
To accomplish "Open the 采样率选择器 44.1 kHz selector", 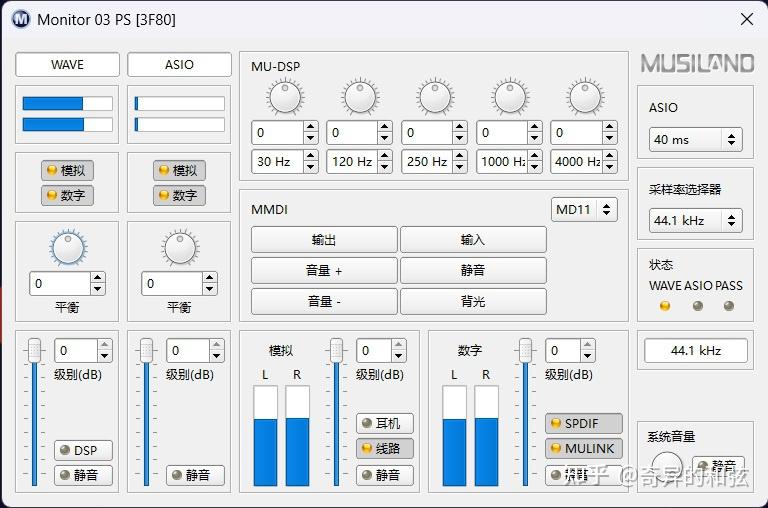I will point(696,220).
